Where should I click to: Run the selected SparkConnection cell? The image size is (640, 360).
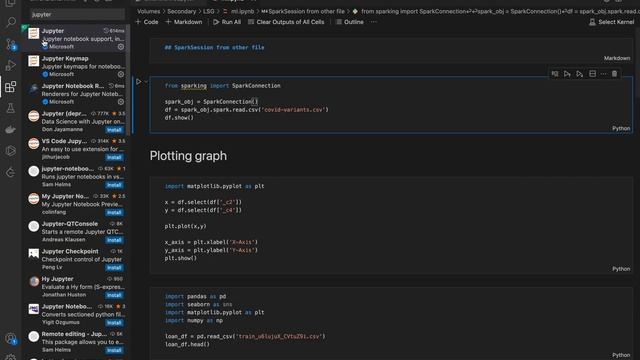coord(138,82)
